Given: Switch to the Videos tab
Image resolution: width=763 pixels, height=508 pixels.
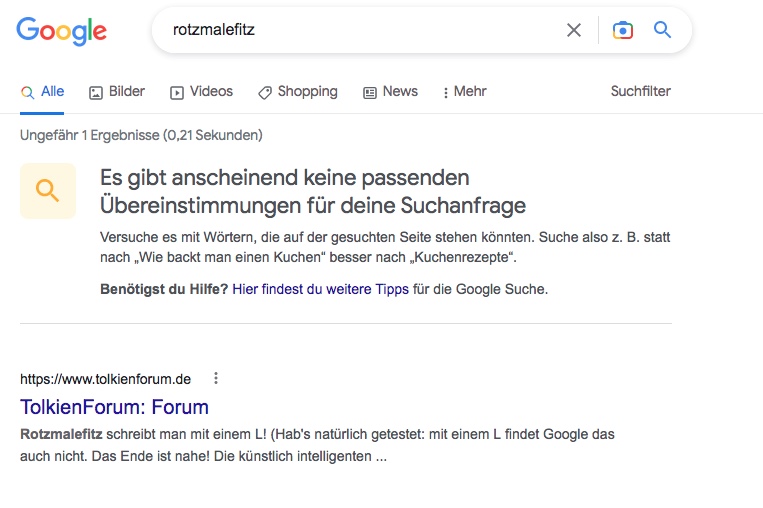Looking at the screenshot, I should [211, 91].
